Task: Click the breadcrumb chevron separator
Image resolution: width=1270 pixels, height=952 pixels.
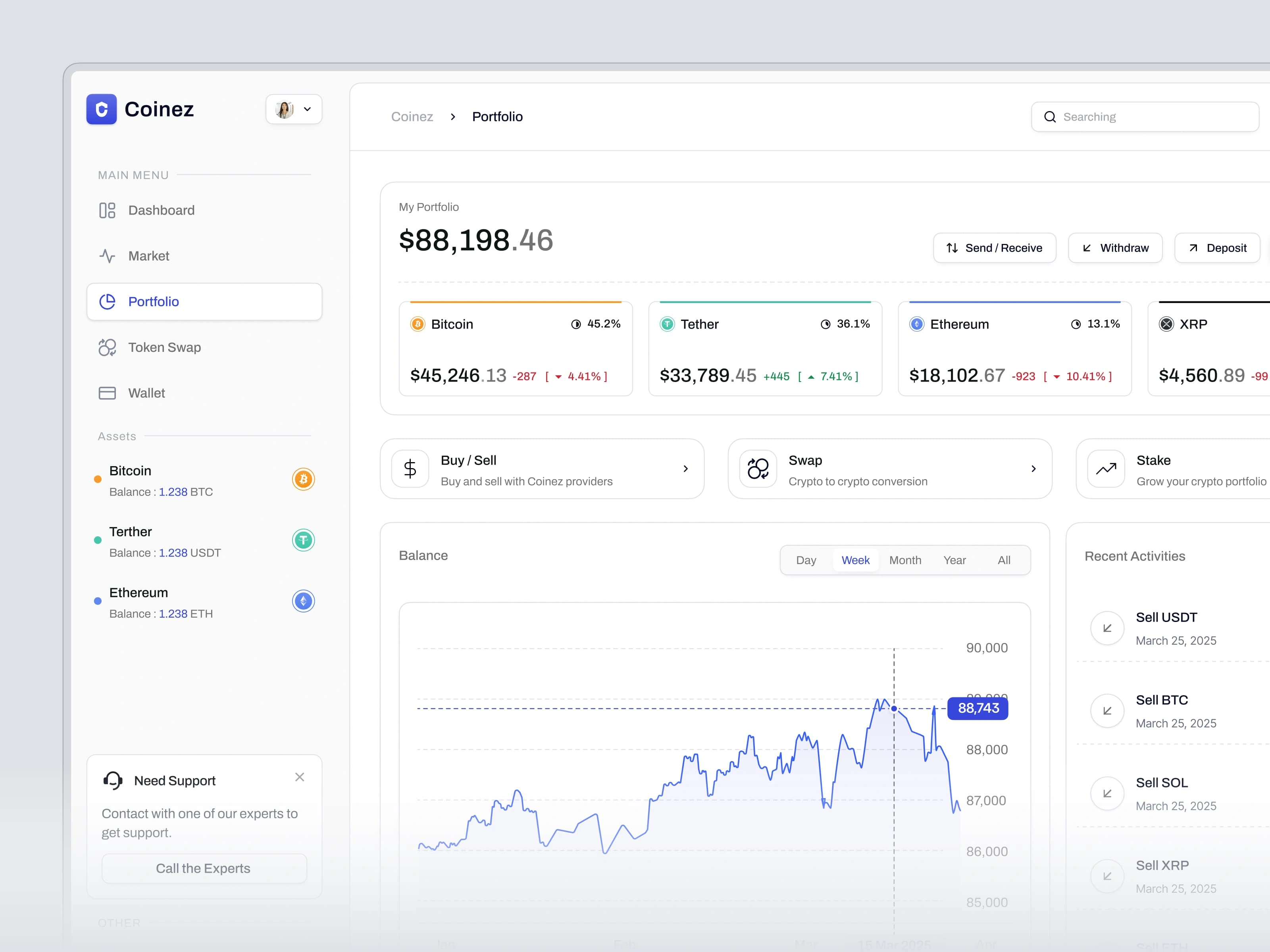Action: (x=452, y=117)
